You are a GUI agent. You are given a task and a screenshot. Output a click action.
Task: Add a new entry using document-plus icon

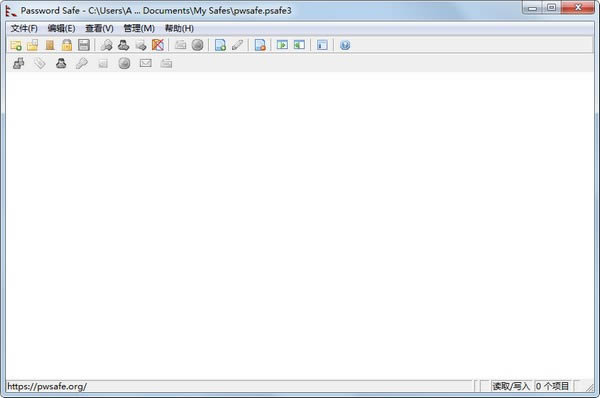(x=220, y=45)
